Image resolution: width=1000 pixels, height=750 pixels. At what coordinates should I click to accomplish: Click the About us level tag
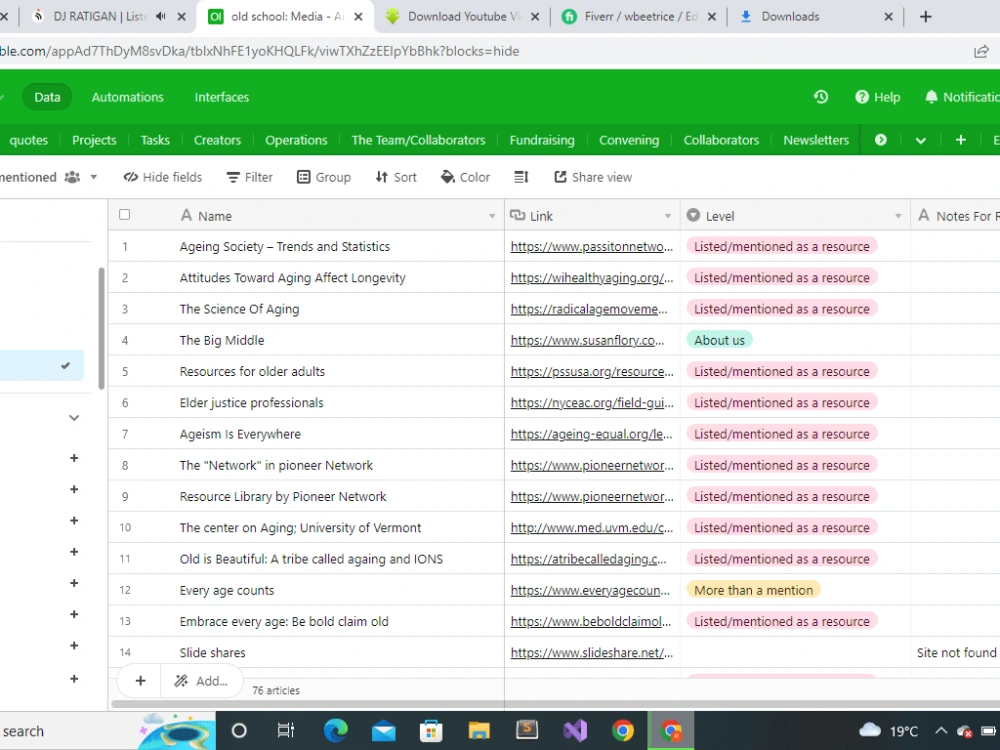[719, 341]
